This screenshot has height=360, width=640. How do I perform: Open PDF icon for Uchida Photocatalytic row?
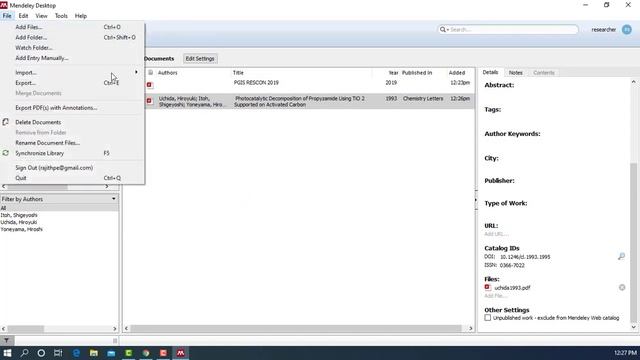[x=149, y=100]
